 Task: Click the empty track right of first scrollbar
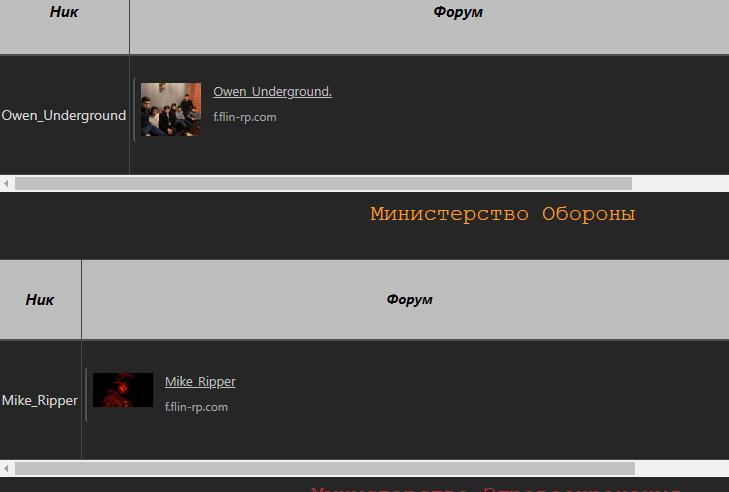pos(680,183)
